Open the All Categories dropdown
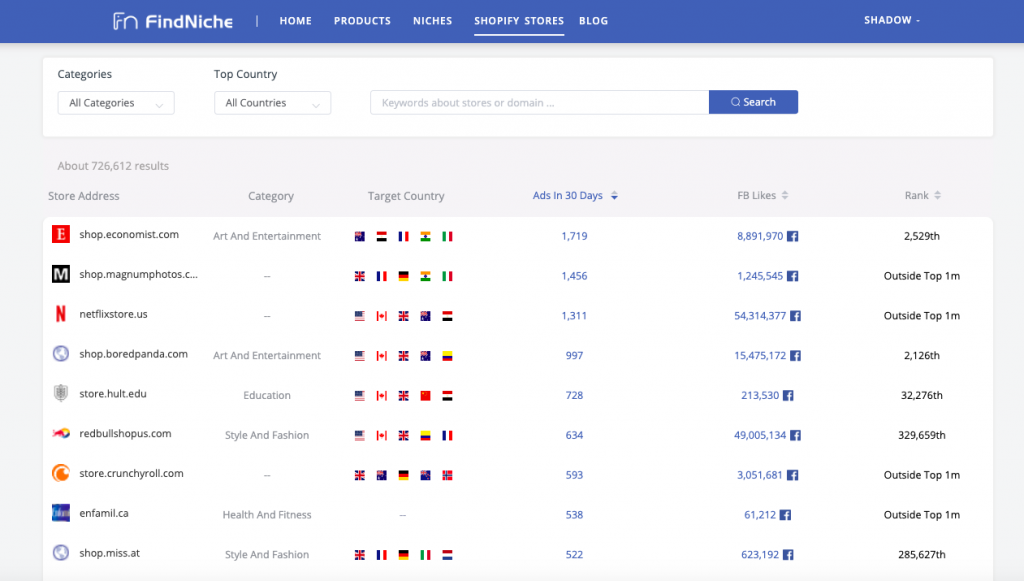Viewport: 1024px width, 581px height. 116,103
